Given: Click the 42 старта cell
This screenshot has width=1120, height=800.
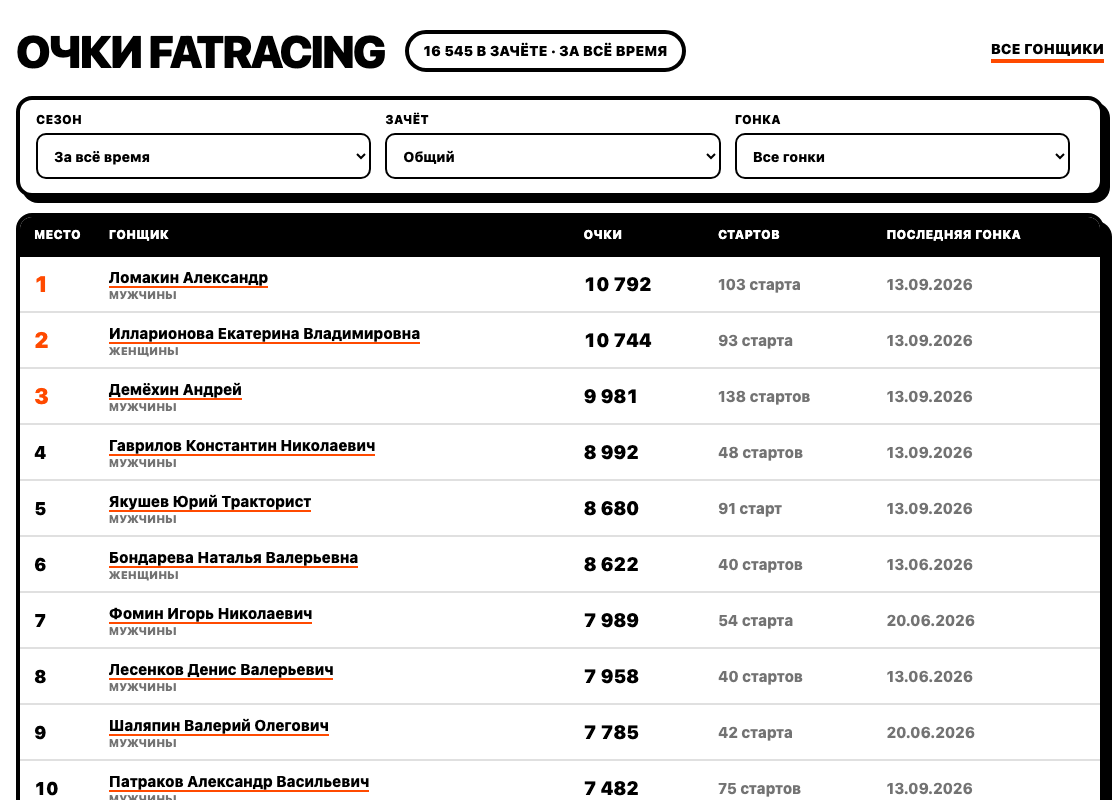Looking at the screenshot, I should pos(755,732).
